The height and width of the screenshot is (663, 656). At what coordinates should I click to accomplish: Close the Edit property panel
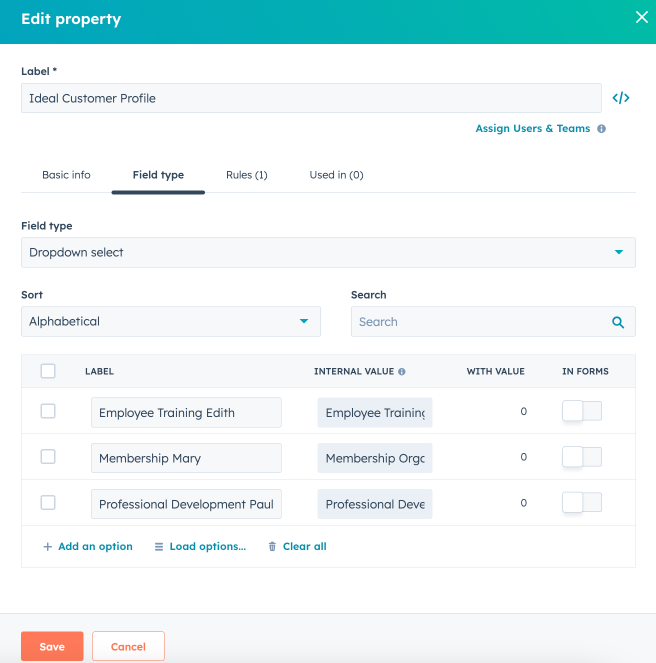click(x=641, y=17)
